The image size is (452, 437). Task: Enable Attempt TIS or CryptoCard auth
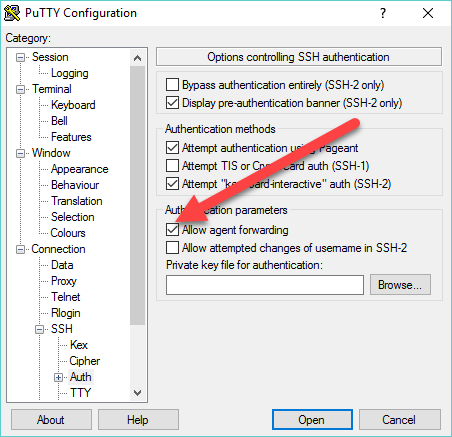pos(172,165)
